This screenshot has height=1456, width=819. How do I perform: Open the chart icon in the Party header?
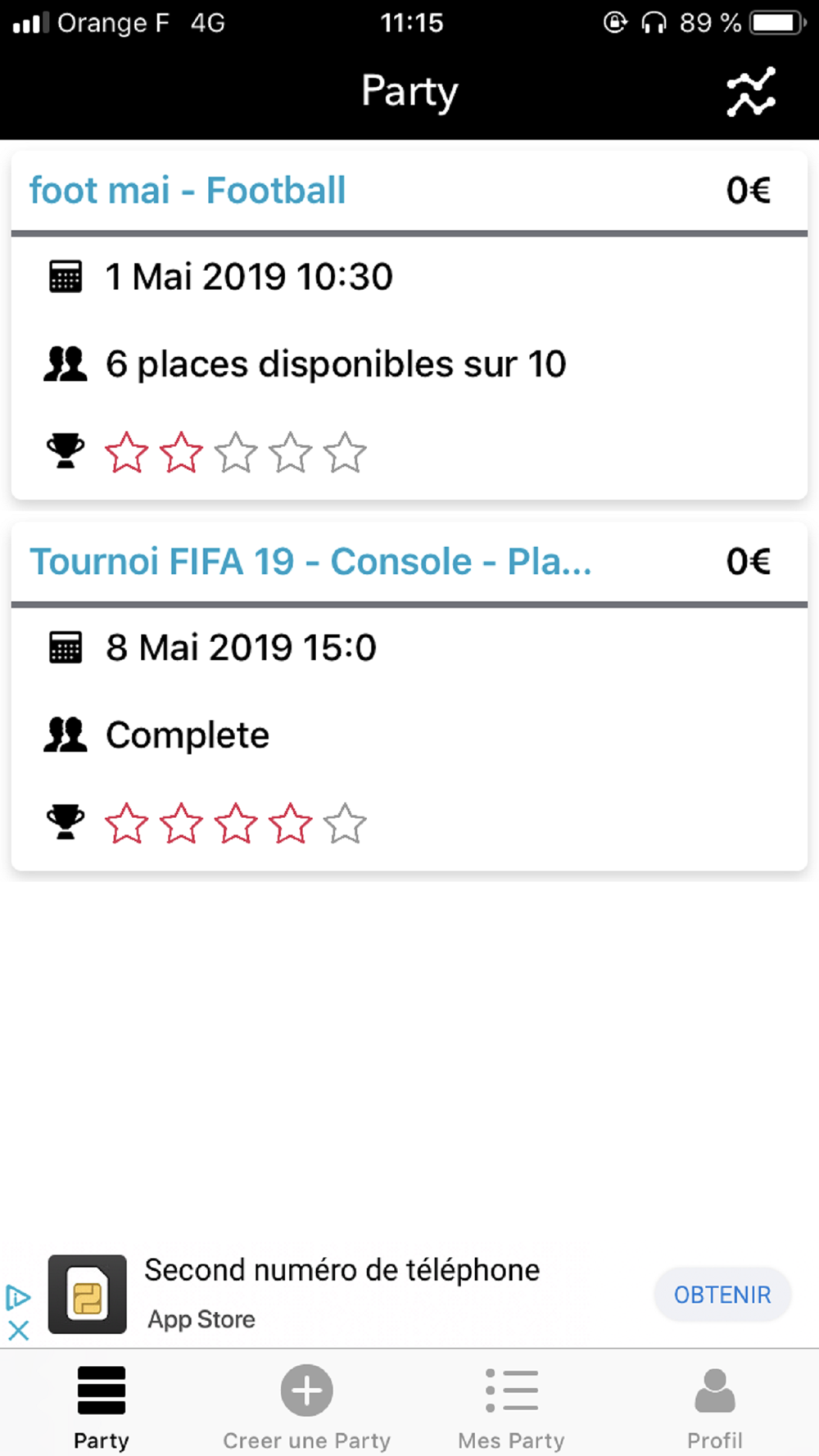751,92
